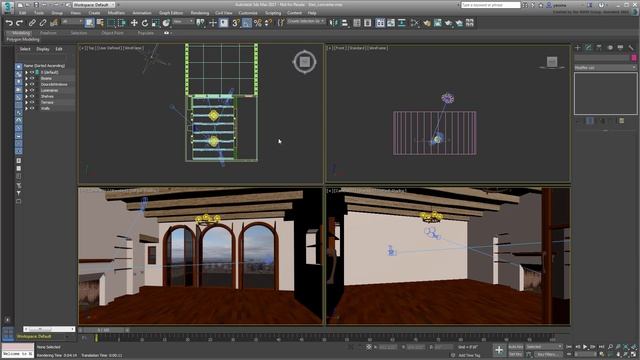Image resolution: width=640 pixels, height=360 pixels.
Task: Open the Hierarchy tab in command panel
Action: (x=599, y=48)
